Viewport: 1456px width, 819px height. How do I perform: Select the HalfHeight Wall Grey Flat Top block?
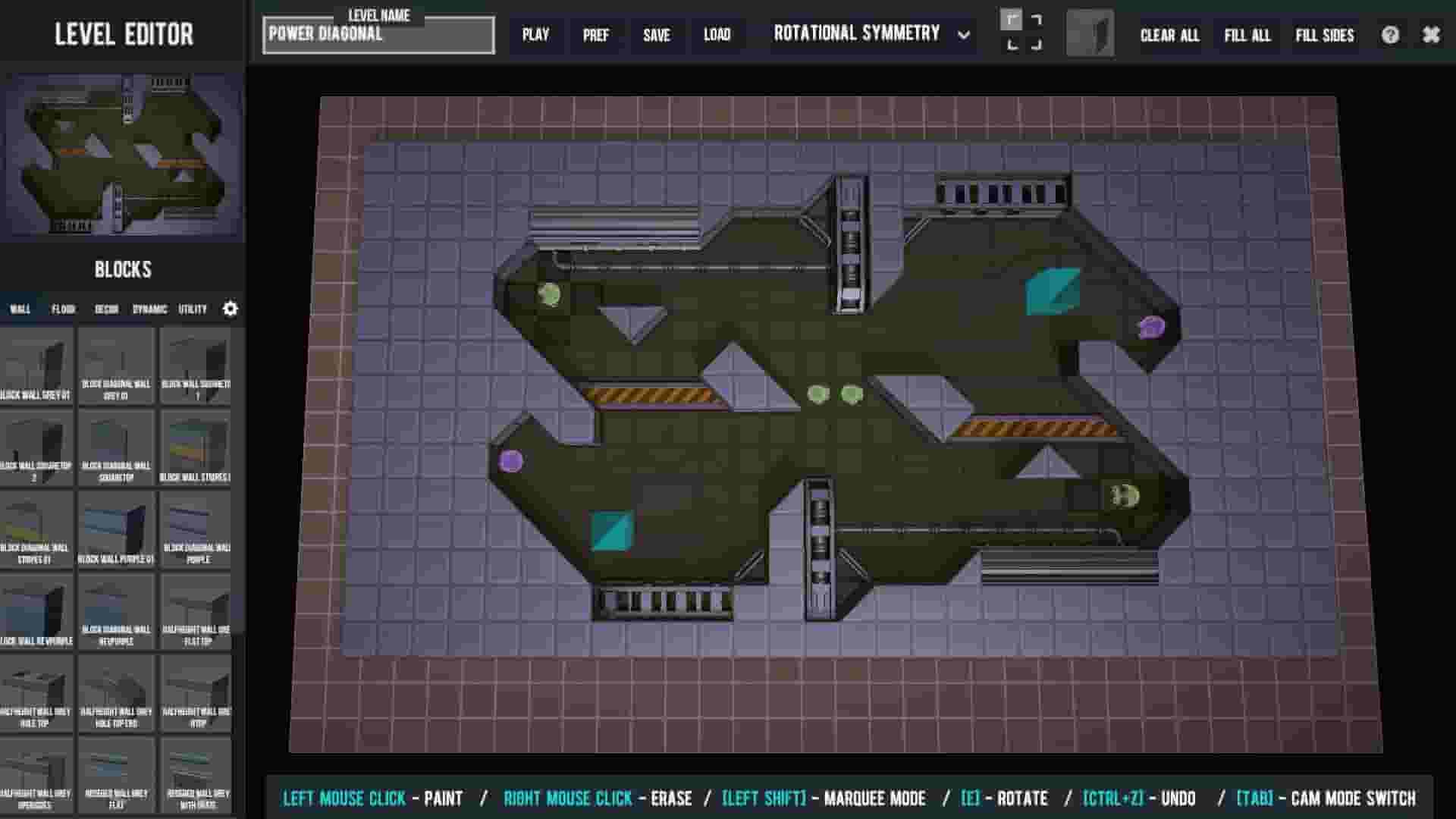click(x=196, y=610)
